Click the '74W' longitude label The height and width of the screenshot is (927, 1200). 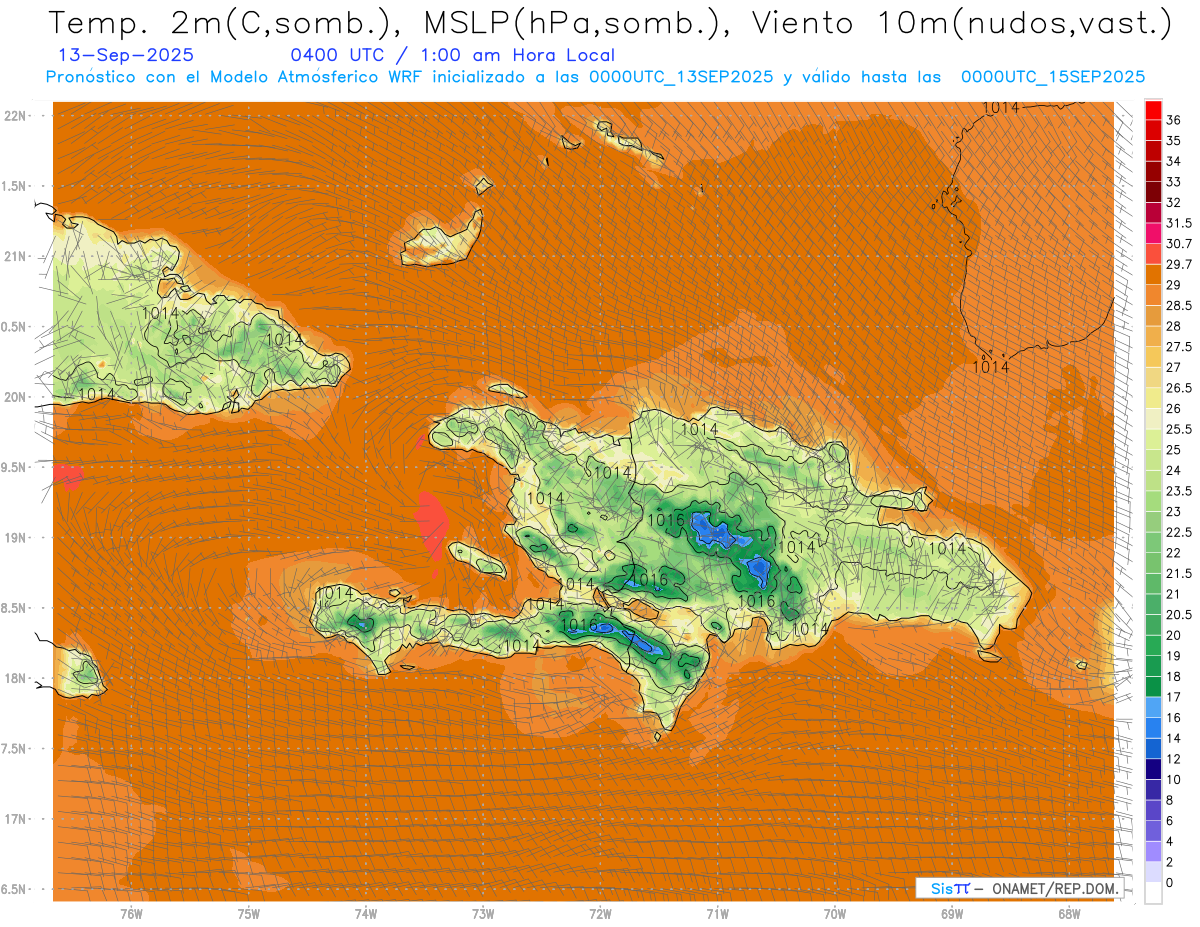pos(365,914)
